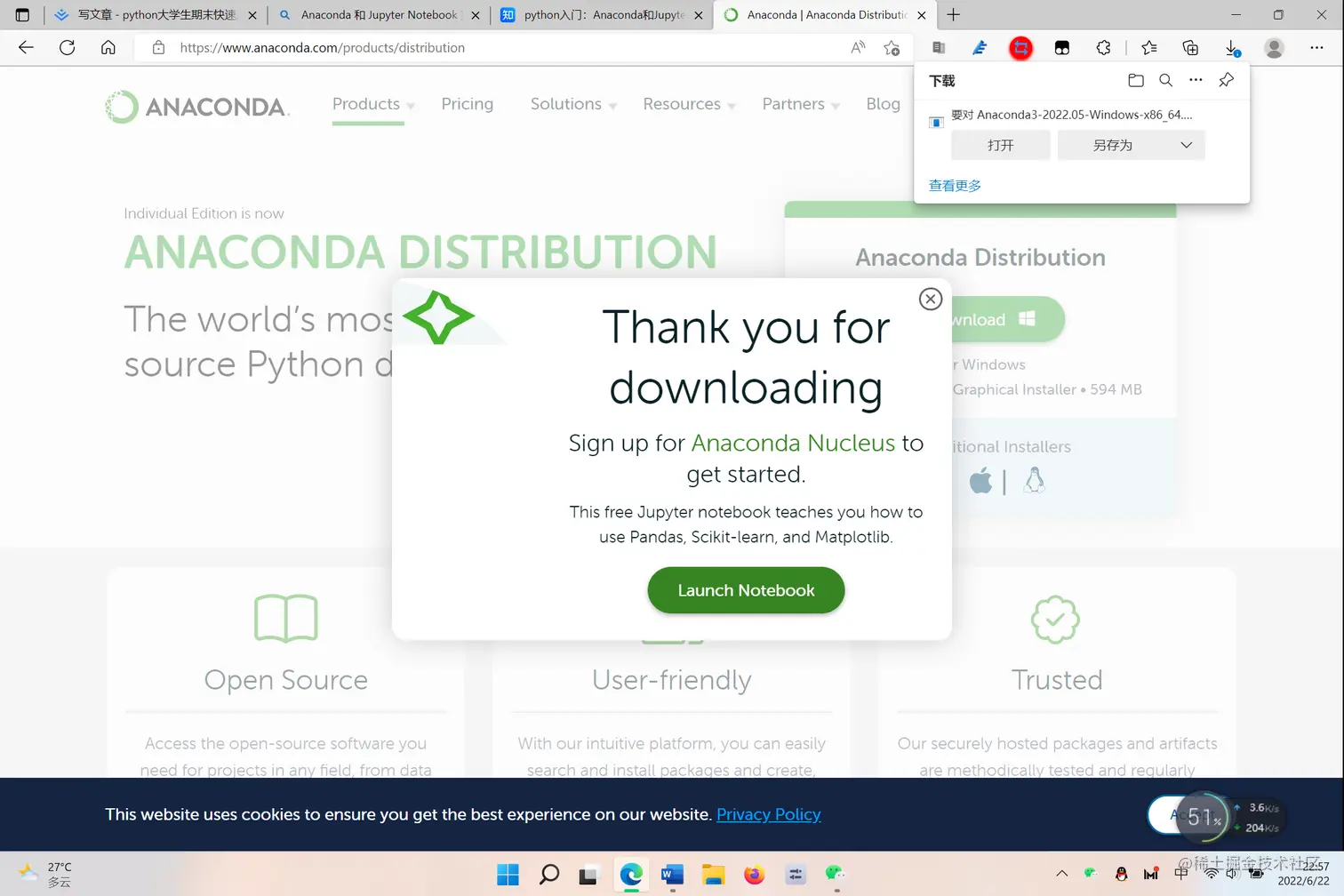Open Firefox from taskbar
The image size is (1344, 896).
754,875
